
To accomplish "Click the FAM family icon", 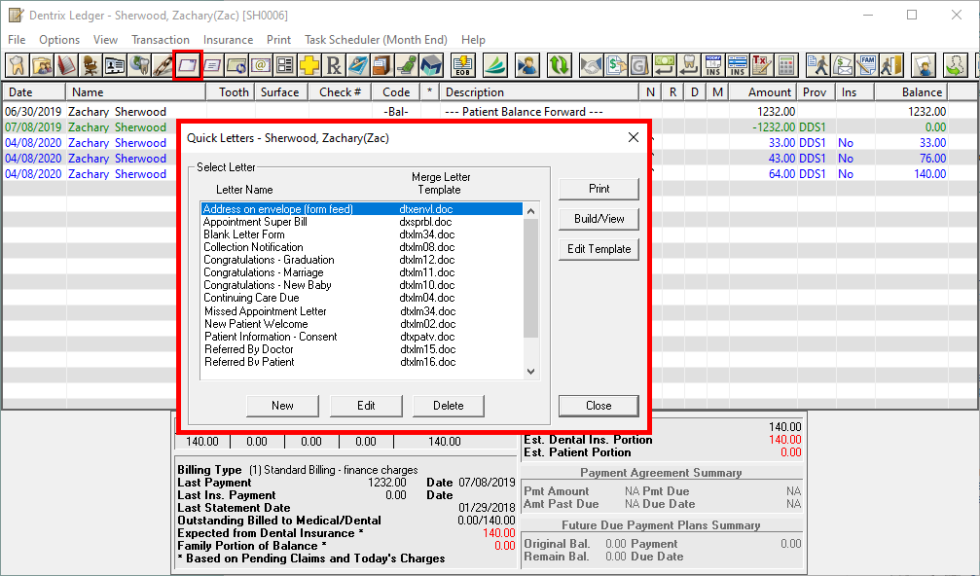I will point(867,66).
